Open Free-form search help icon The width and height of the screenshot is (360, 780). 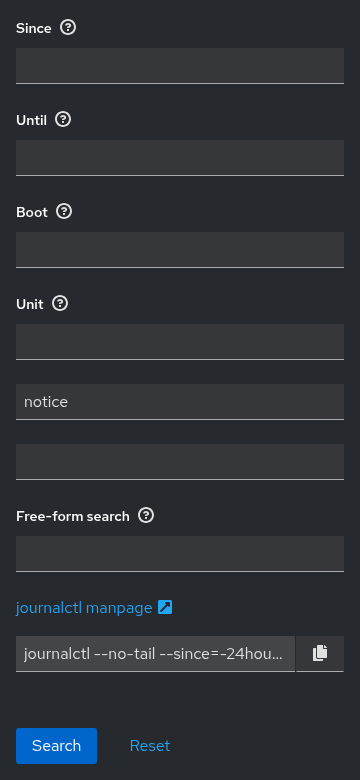146,515
